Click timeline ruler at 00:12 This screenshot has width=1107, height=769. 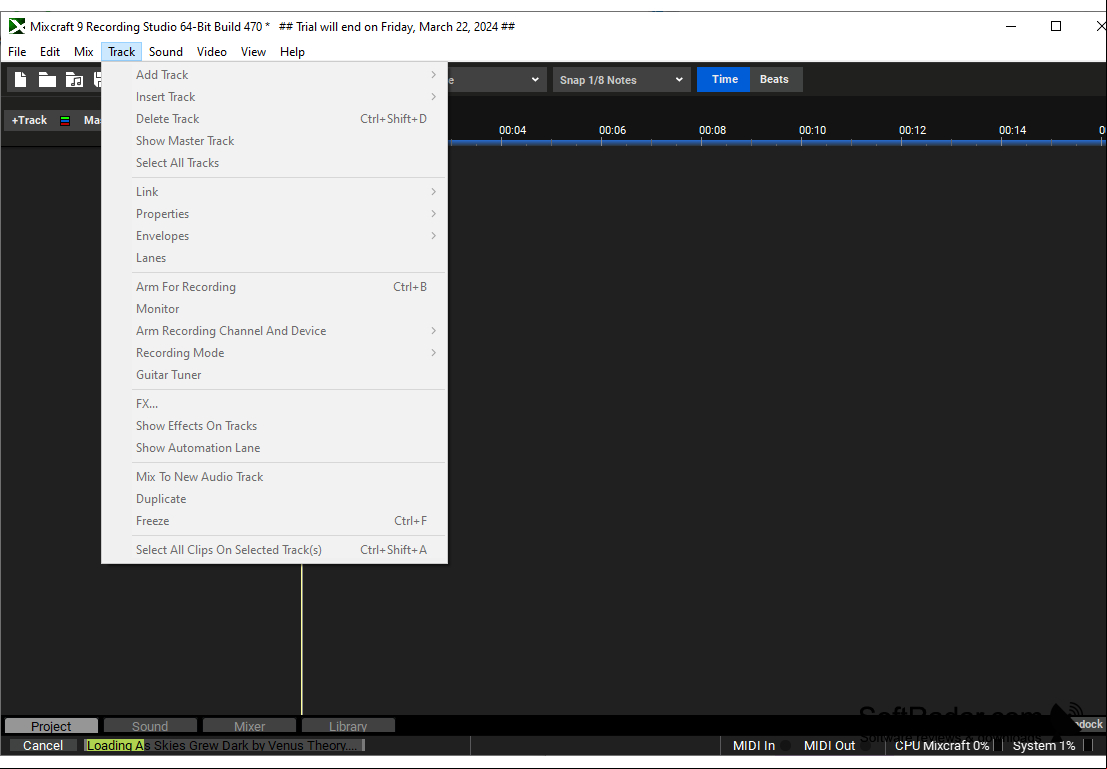coord(912,131)
